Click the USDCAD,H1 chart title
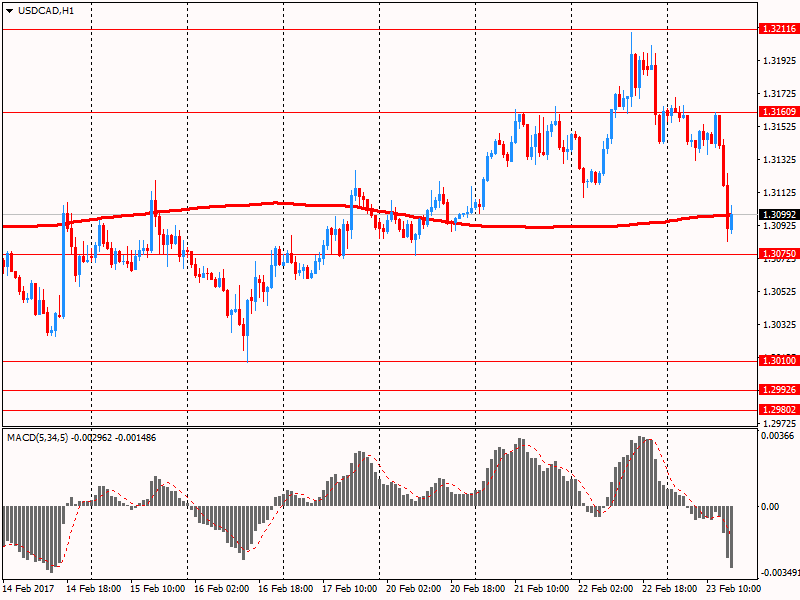Screen dimensions: 800x600 tap(46, 11)
